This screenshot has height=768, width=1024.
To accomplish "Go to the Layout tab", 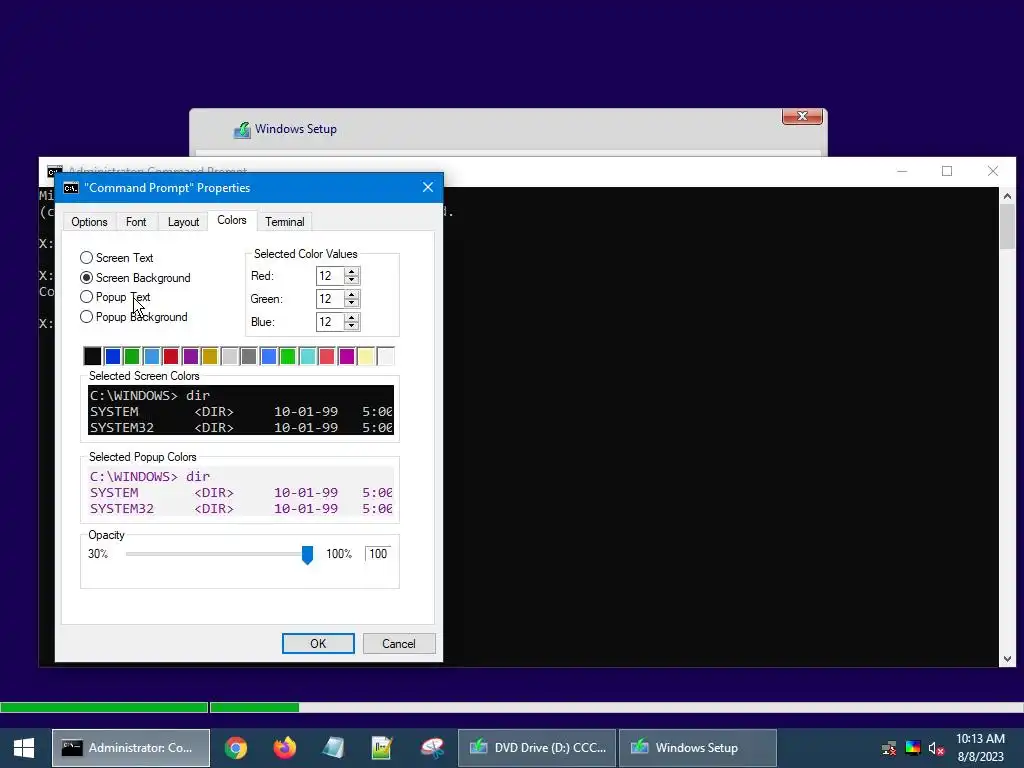I will click(183, 222).
